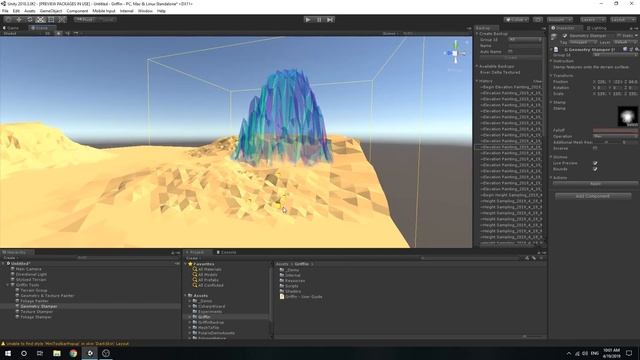Viewport: 640px width, 360px height.
Task: Open the Component menu
Action: tap(77, 11)
